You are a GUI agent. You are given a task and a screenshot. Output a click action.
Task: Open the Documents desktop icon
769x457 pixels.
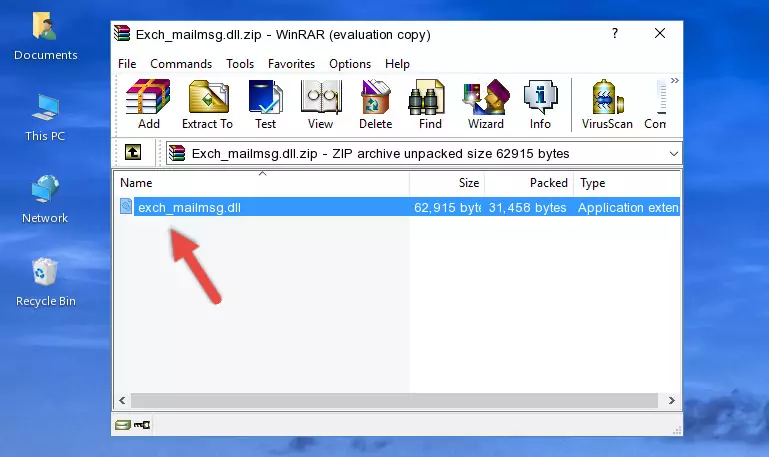(46, 37)
